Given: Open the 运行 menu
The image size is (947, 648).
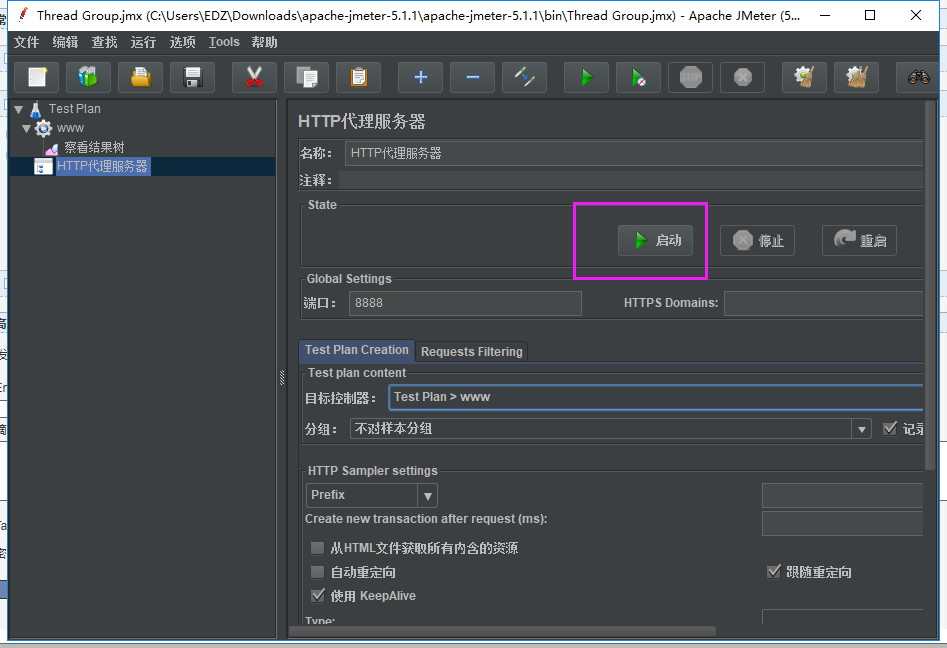Looking at the screenshot, I should point(143,42).
